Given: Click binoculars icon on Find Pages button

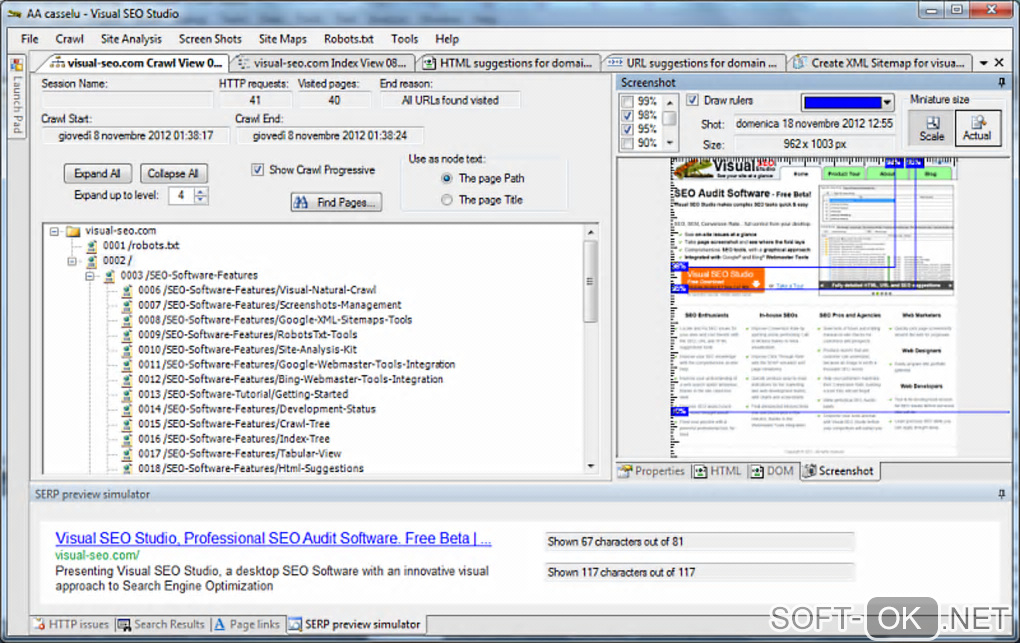Looking at the screenshot, I should point(301,202).
